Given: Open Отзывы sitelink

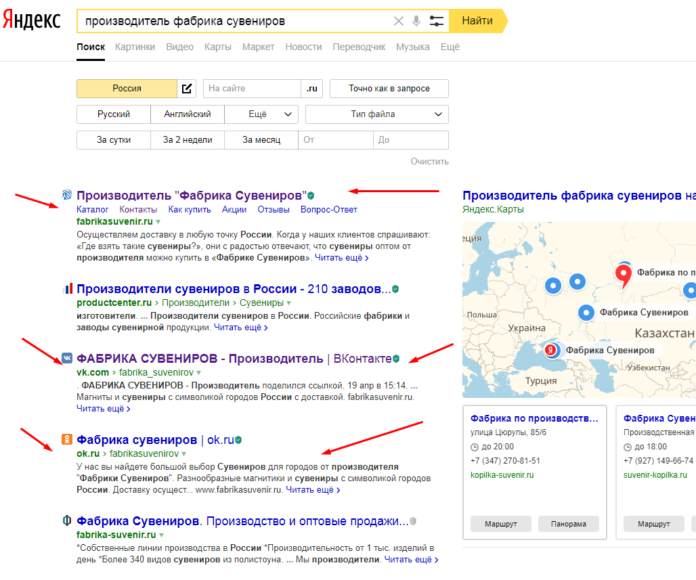Looking at the screenshot, I should [x=273, y=209].
